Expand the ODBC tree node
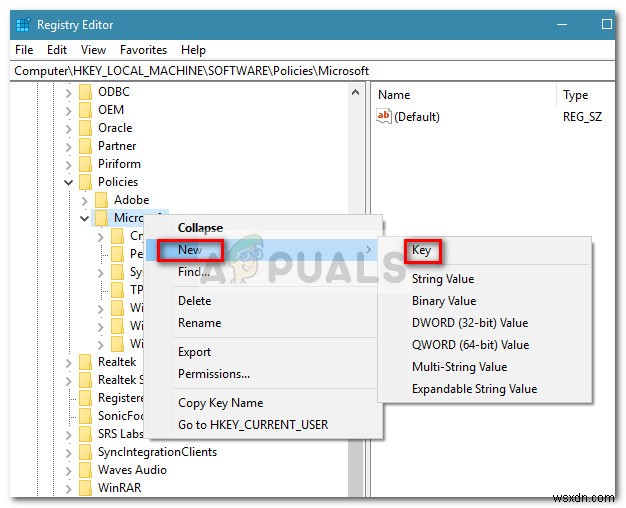 69,93
